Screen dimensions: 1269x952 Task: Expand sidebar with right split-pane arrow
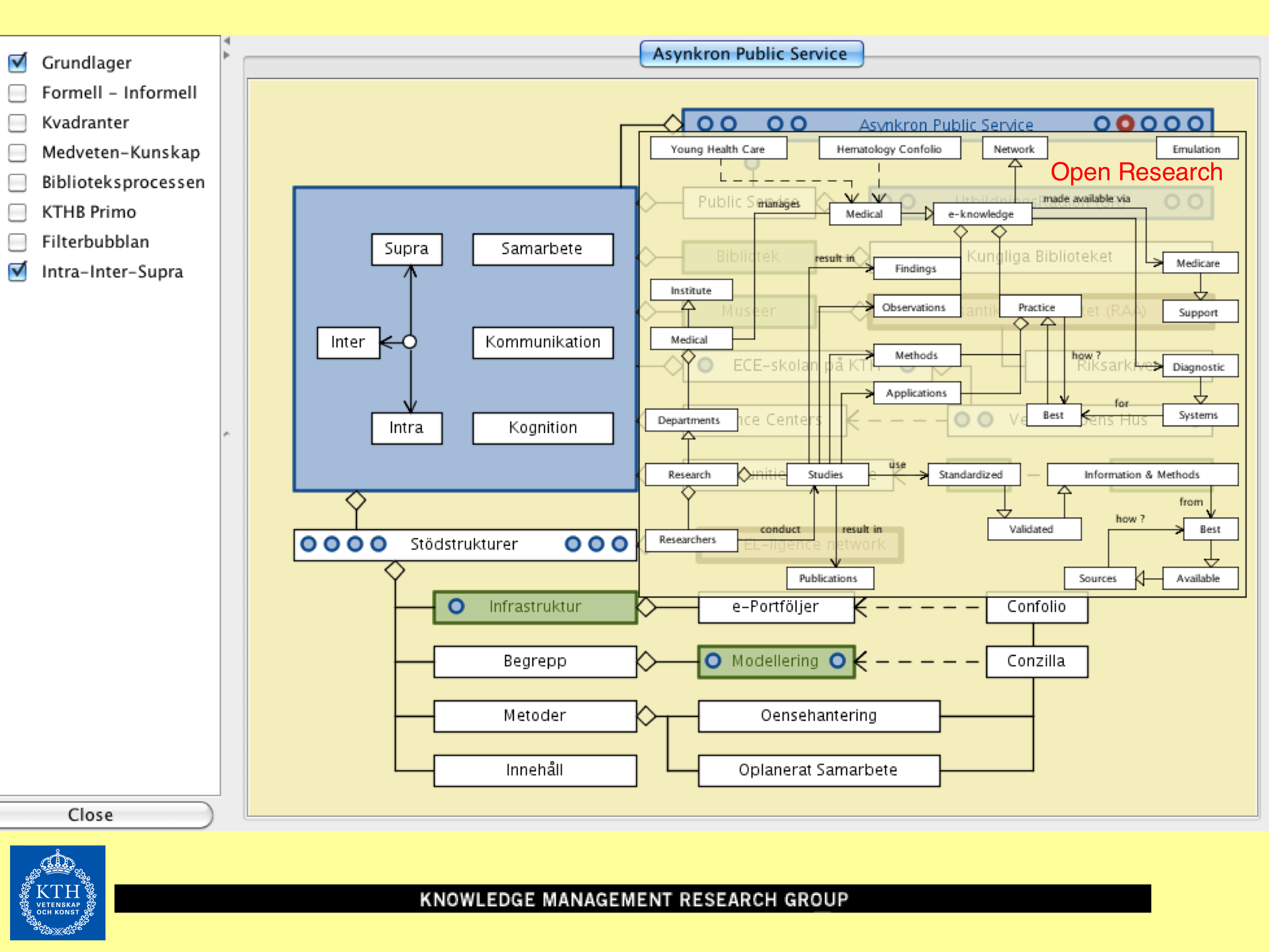point(227,55)
